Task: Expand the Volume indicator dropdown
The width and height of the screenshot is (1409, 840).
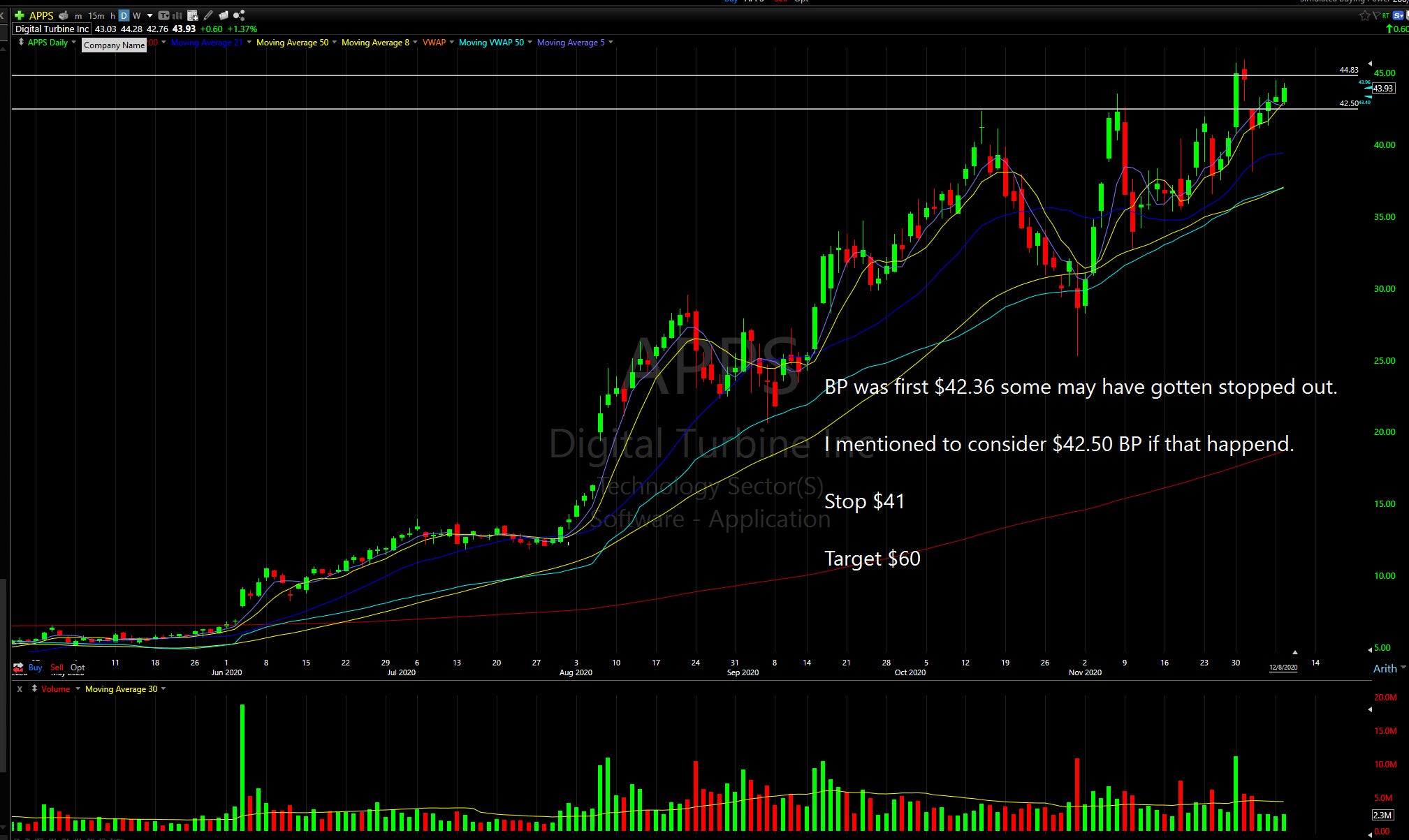Action: click(x=78, y=688)
